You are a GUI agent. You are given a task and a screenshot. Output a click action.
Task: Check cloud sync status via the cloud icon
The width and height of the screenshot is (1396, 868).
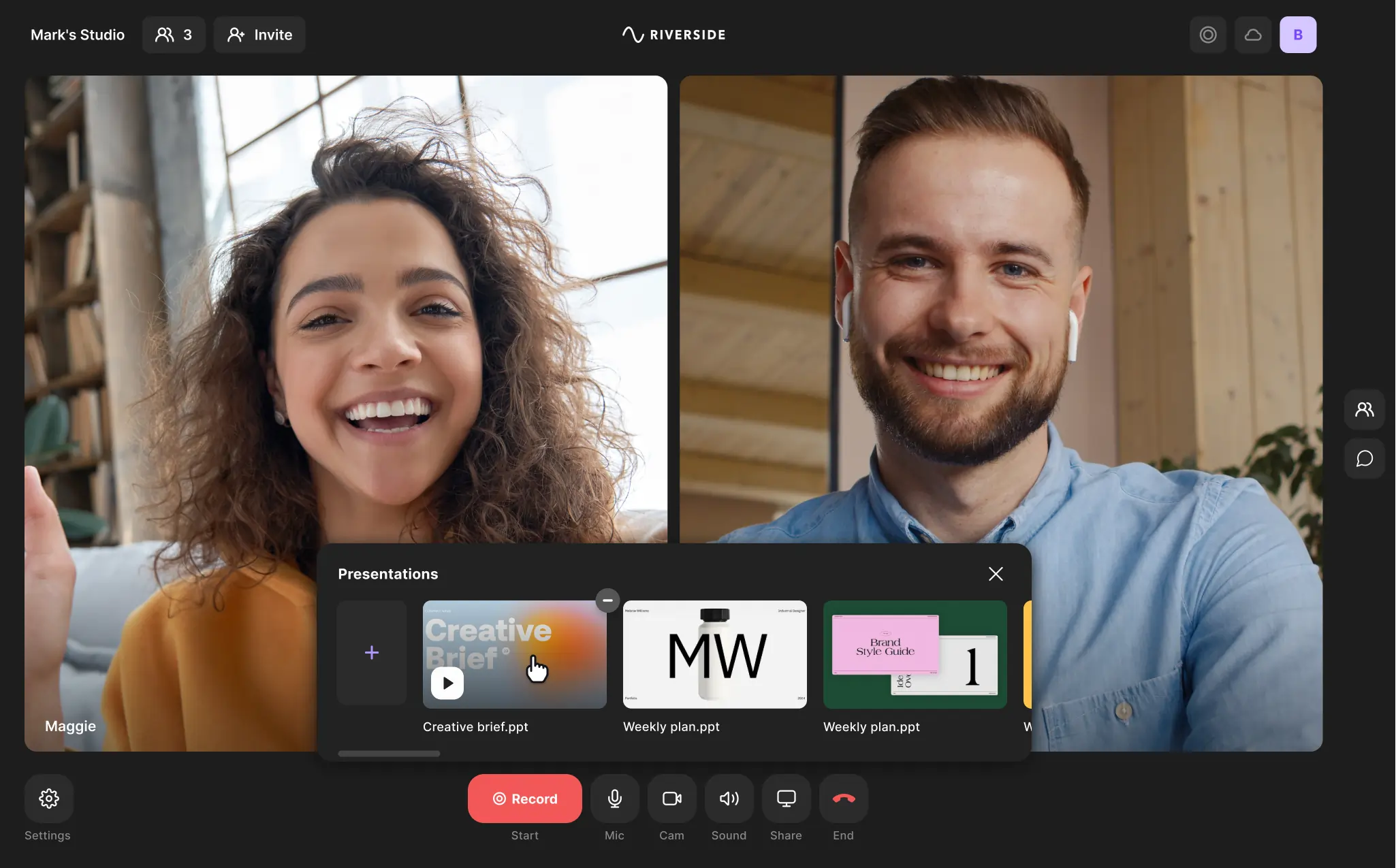point(1253,34)
